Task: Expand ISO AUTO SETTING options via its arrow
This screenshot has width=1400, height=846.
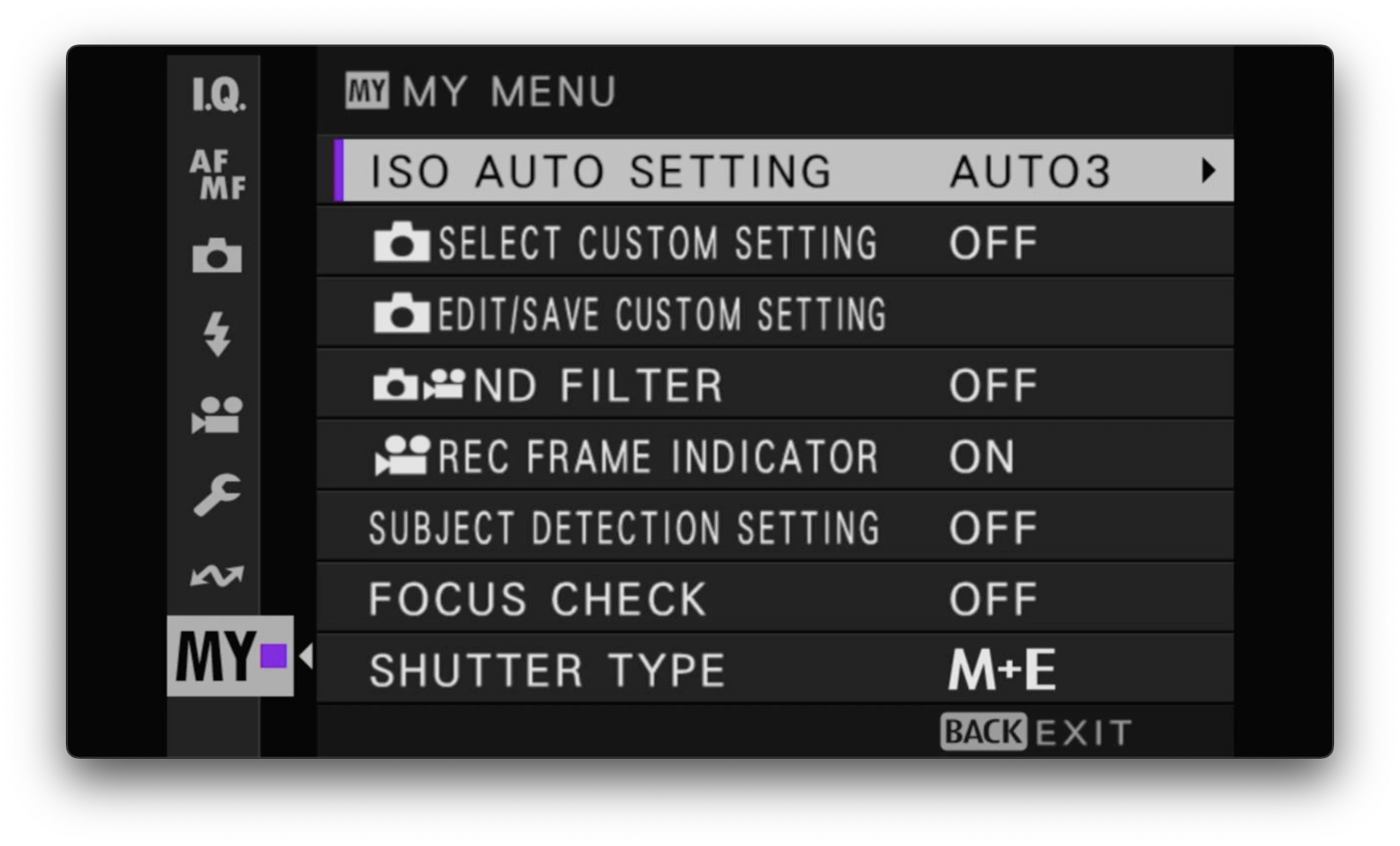Action: (1207, 171)
